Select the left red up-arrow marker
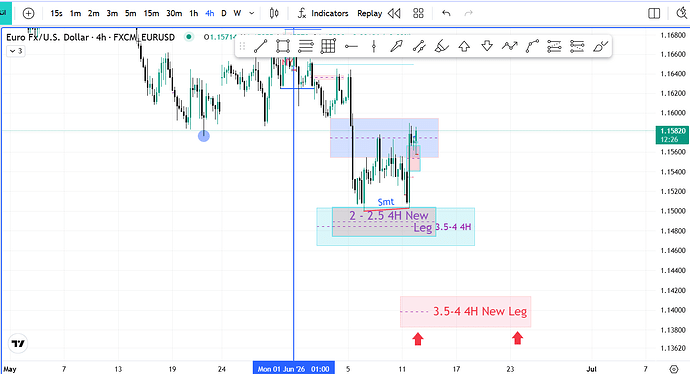 418,339
